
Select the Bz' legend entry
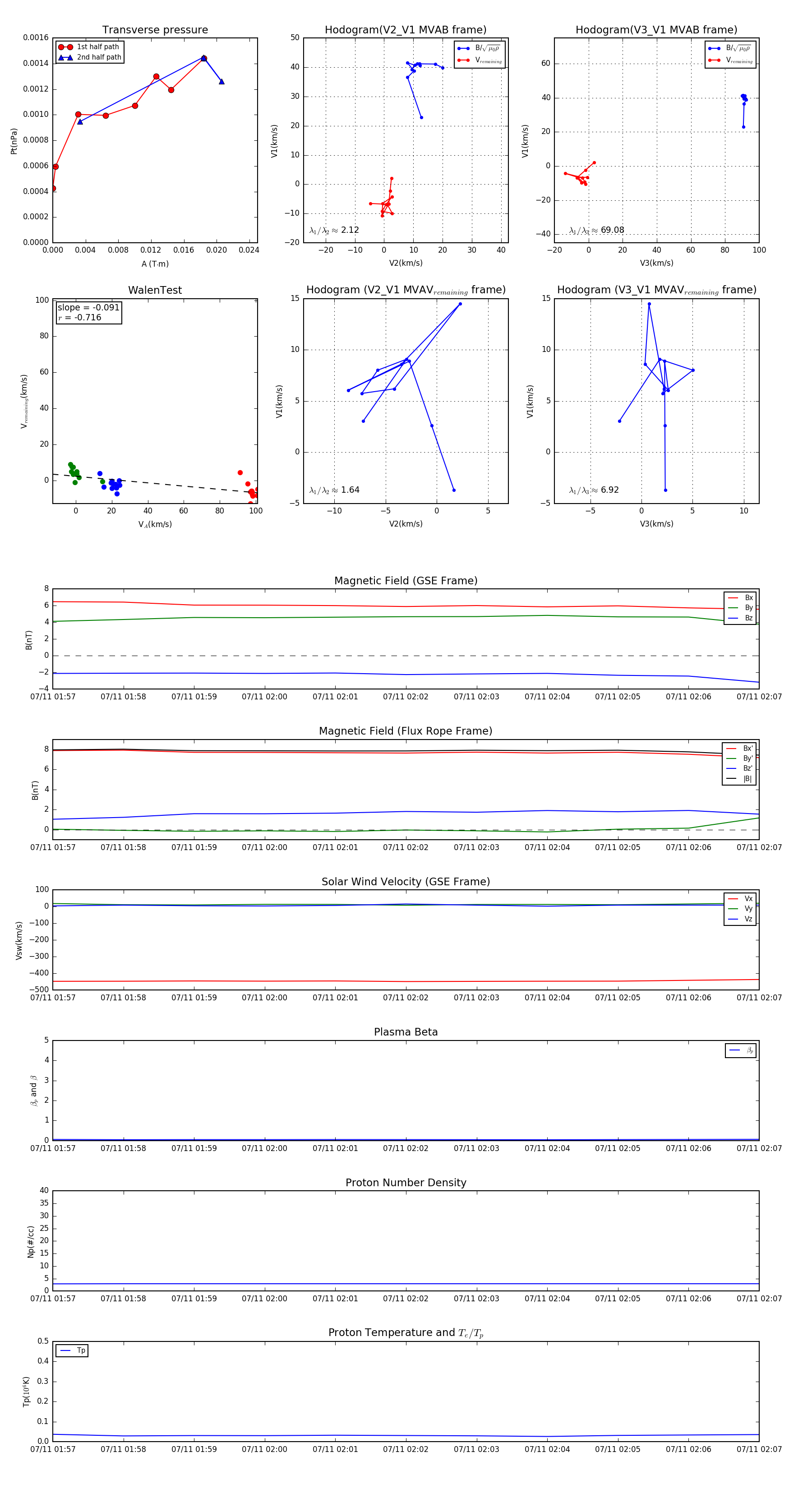[x=740, y=768]
